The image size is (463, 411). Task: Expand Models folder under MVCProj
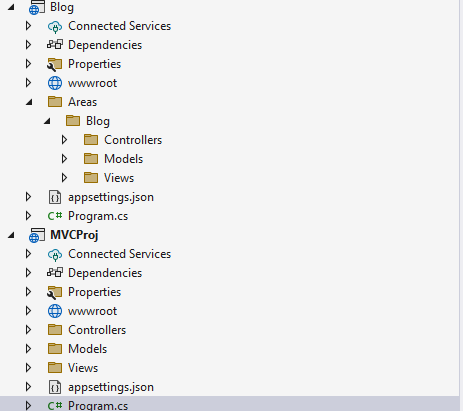[x=29, y=349]
